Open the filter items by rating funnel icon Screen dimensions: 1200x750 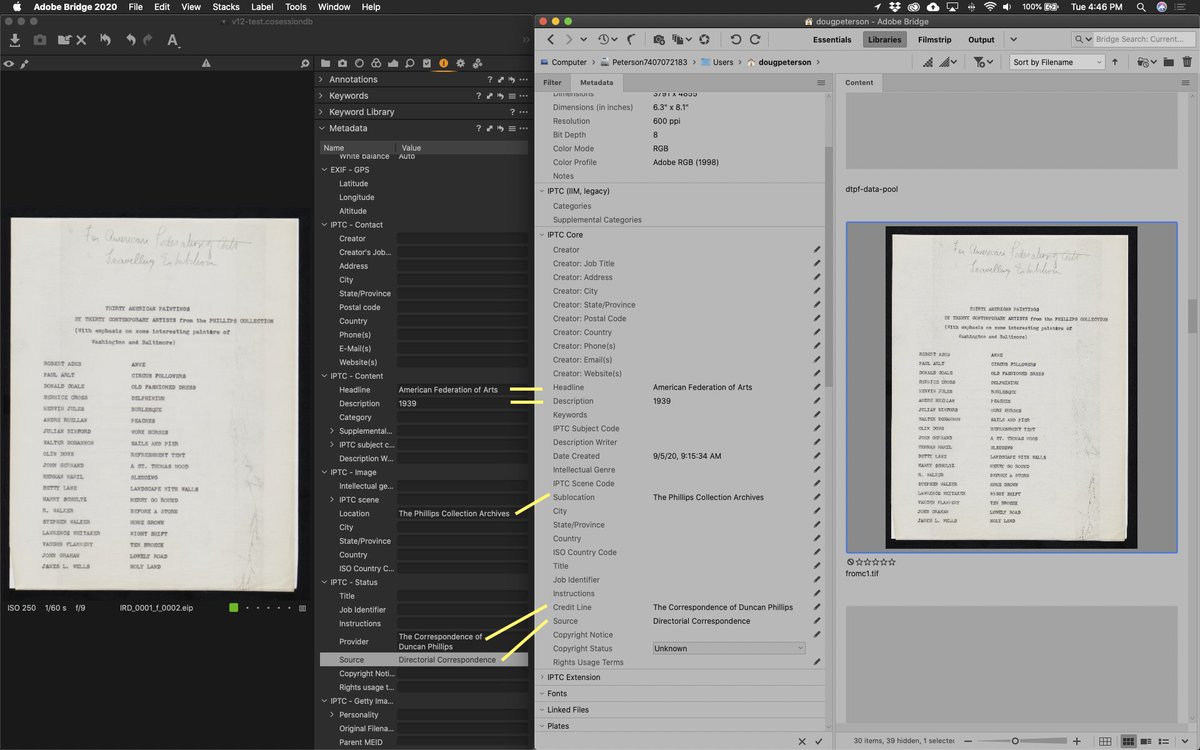981,61
